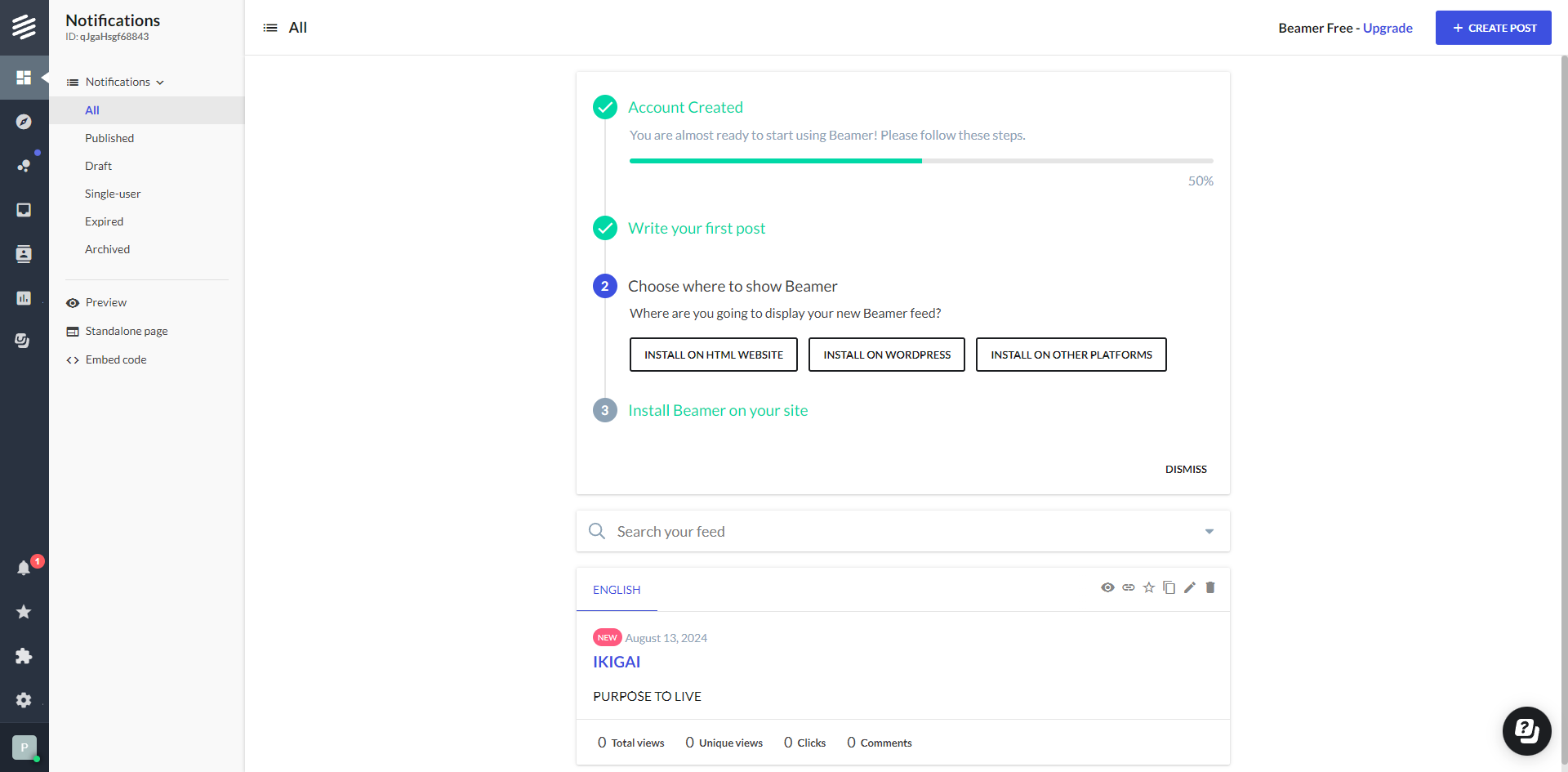The image size is (1568, 772).
Task: Open the help chat widget
Action: (x=1526, y=730)
